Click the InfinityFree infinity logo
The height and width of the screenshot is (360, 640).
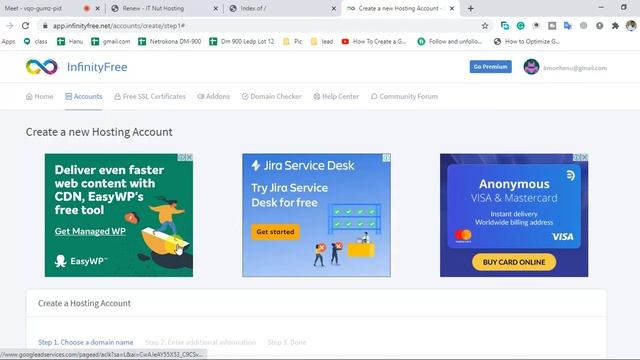click(42, 67)
